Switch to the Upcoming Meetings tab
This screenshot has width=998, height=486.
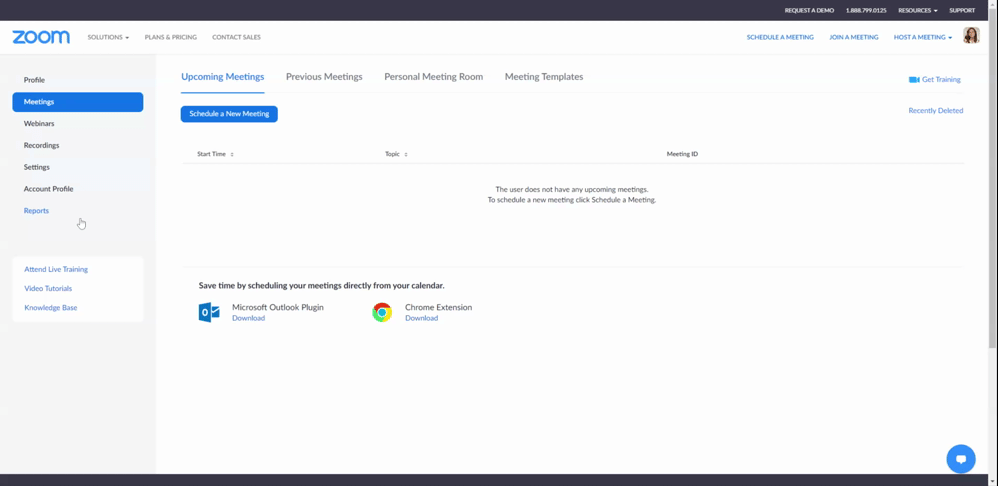coord(223,77)
